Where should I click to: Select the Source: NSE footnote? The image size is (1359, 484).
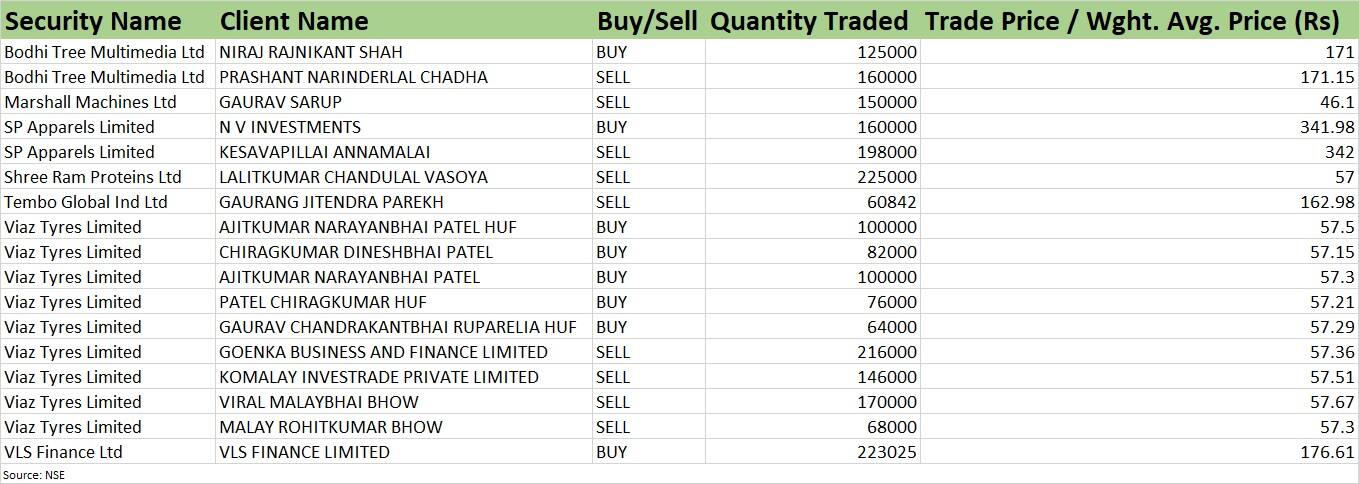click(34, 475)
